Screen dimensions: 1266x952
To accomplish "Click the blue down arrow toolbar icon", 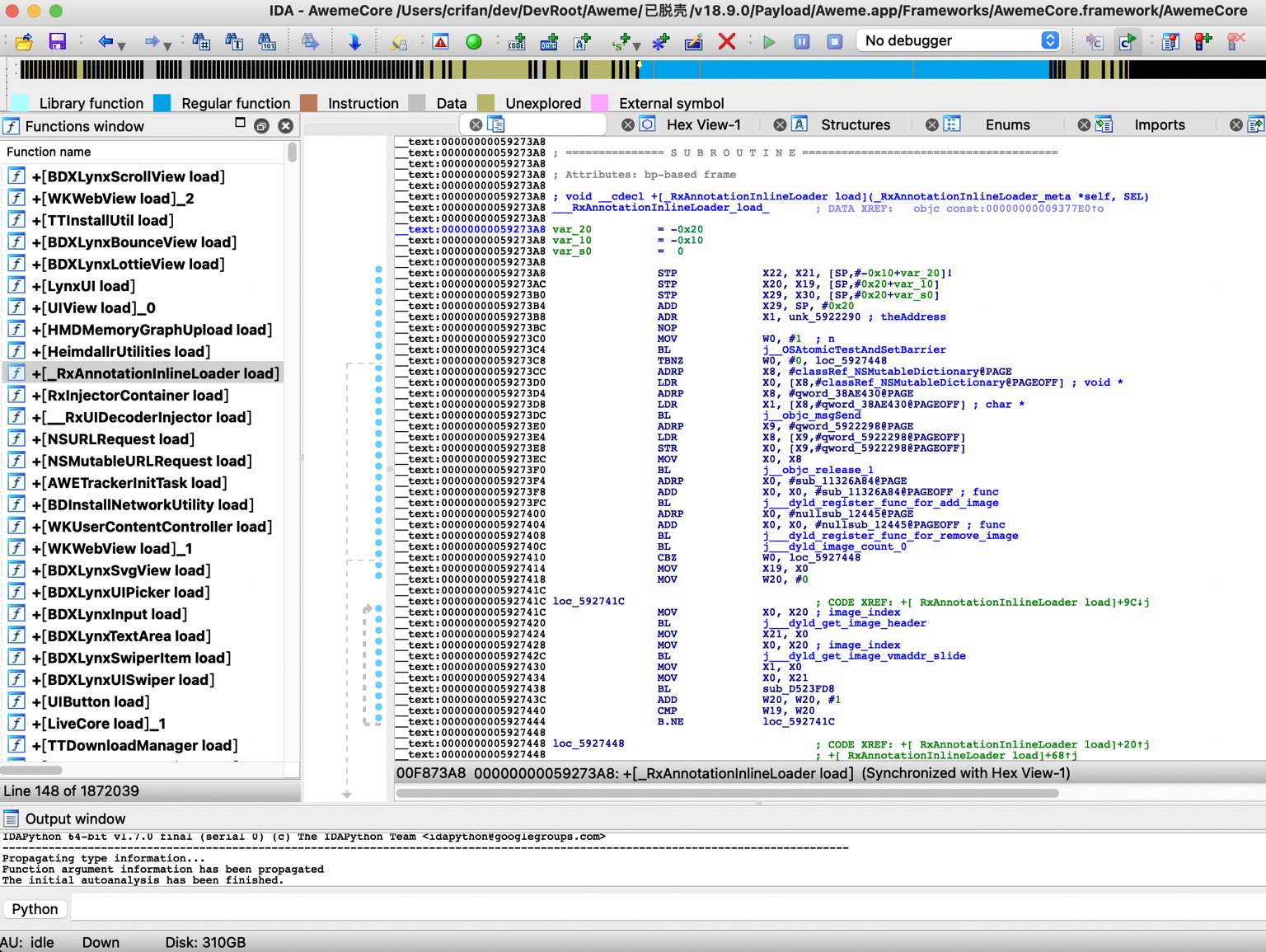I will 354,41.
